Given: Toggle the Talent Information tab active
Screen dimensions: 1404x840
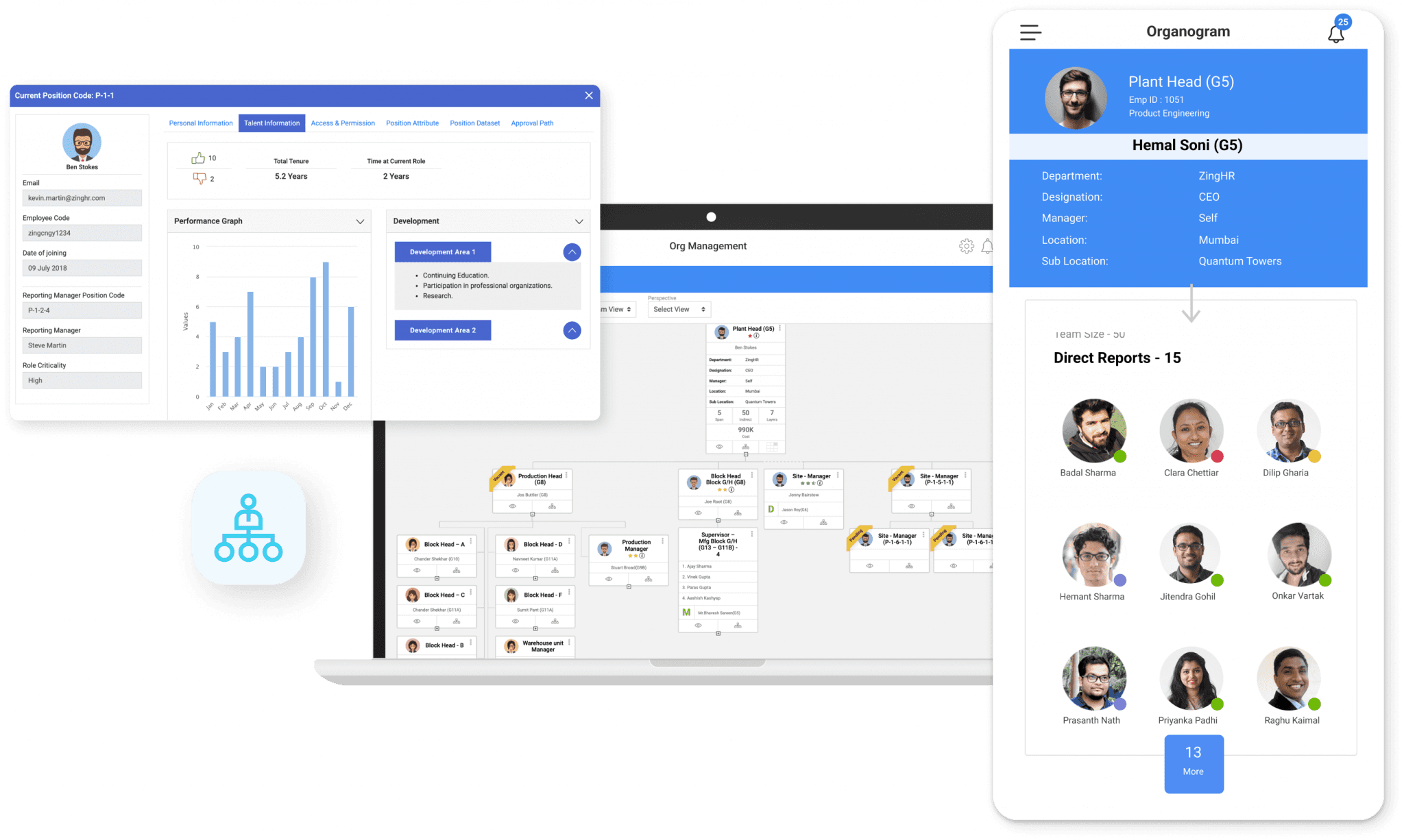Looking at the screenshot, I should (x=272, y=123).
